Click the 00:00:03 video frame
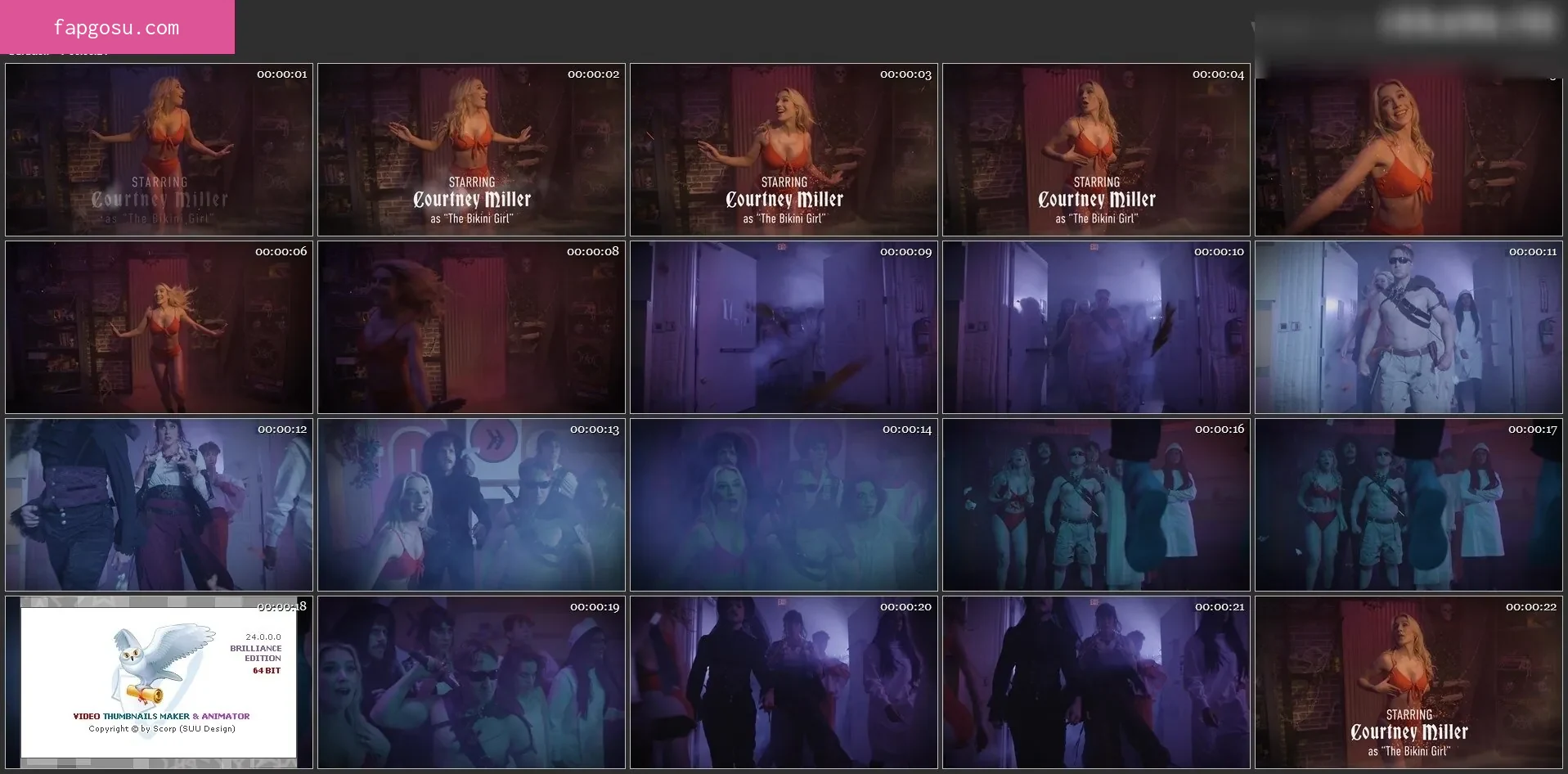Screen dimensions: 1568x774 click(784, 150)
